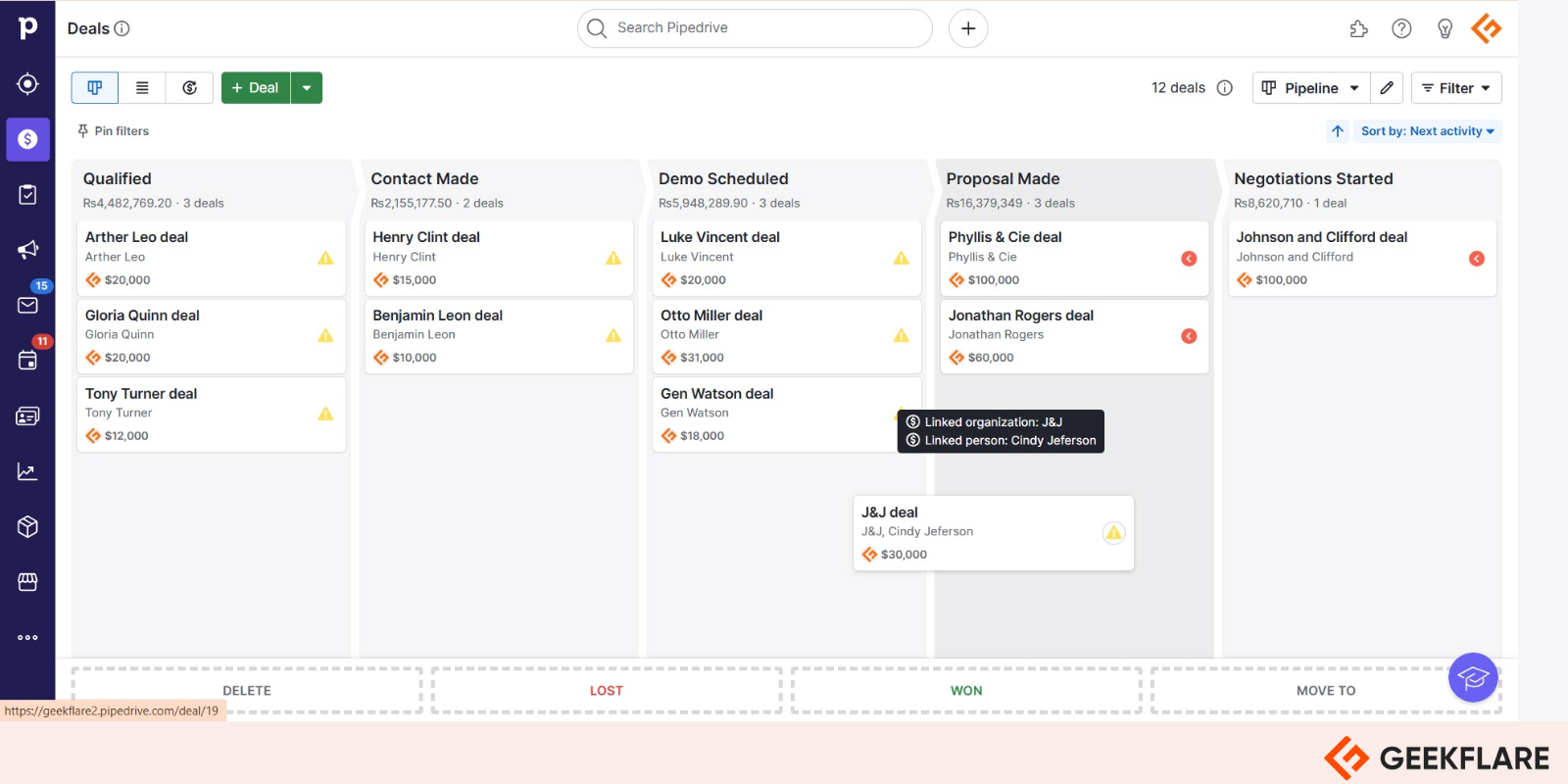The height and width of the screenshot is (784, 1568).
Task: Click the Qualified stage header
Action: point(212,189)
